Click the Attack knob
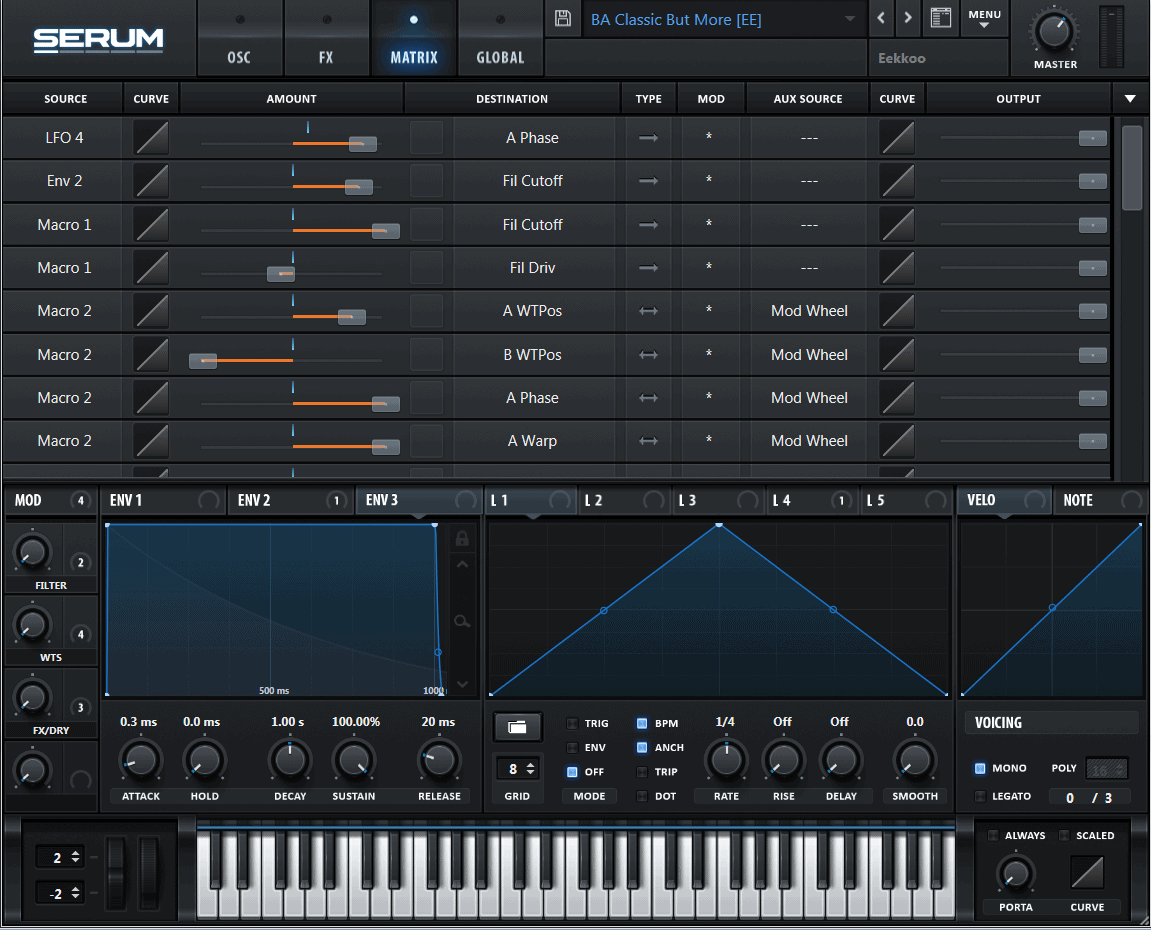This screenshot has height=930, width=1151. (140, 760)
